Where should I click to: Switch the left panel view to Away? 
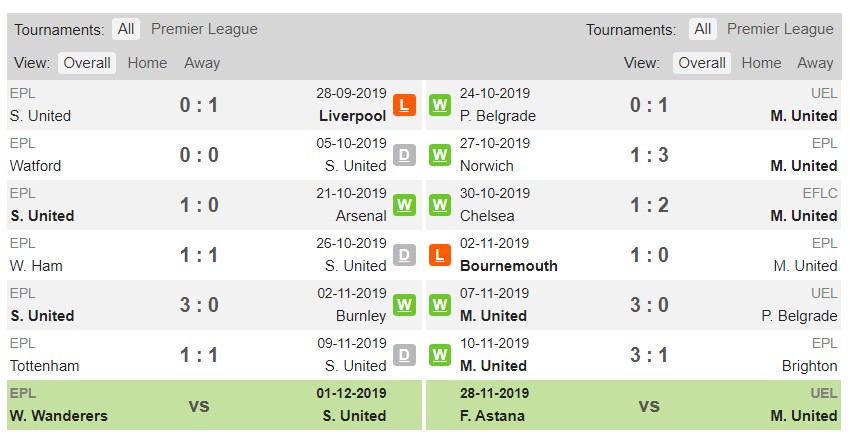(202, 63)
